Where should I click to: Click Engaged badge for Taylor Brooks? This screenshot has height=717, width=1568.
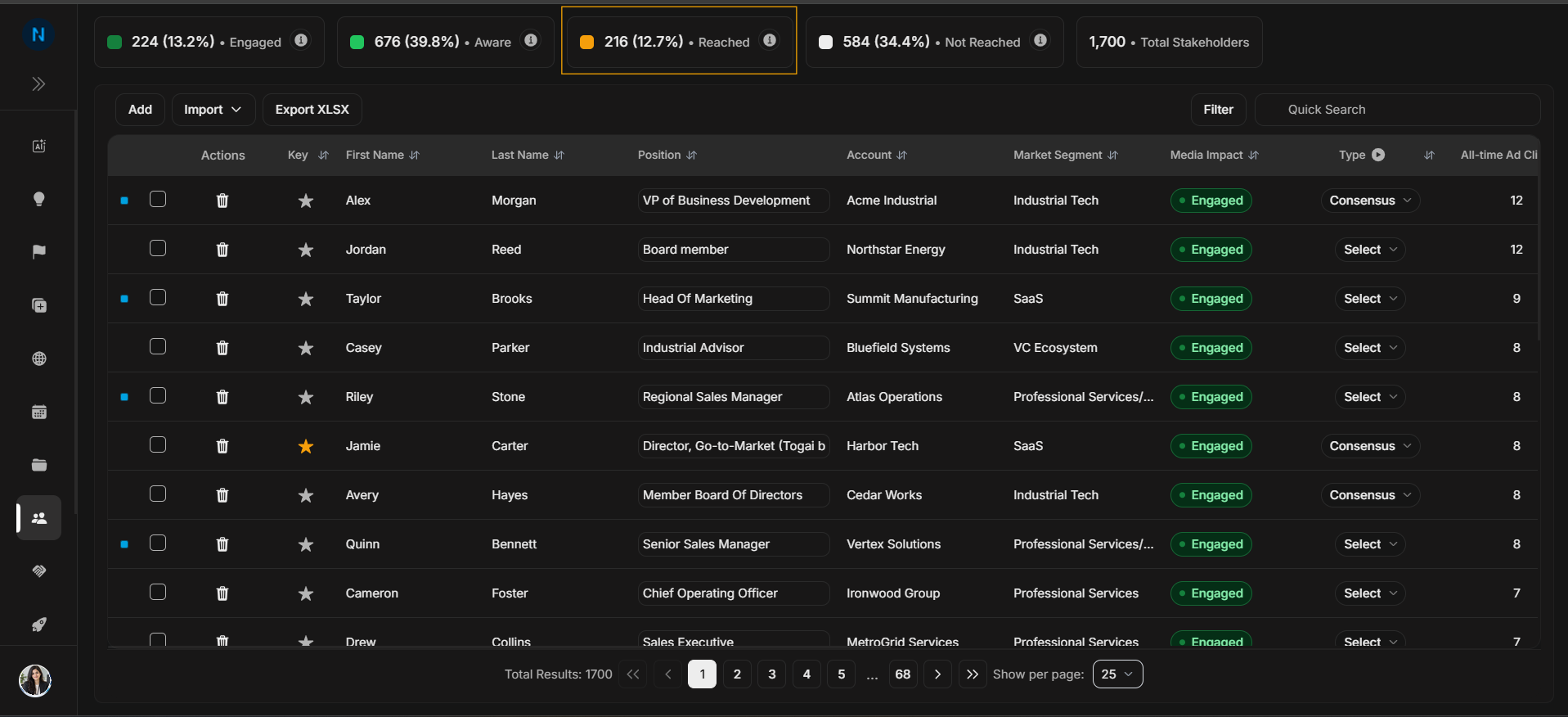[1211, 299]
